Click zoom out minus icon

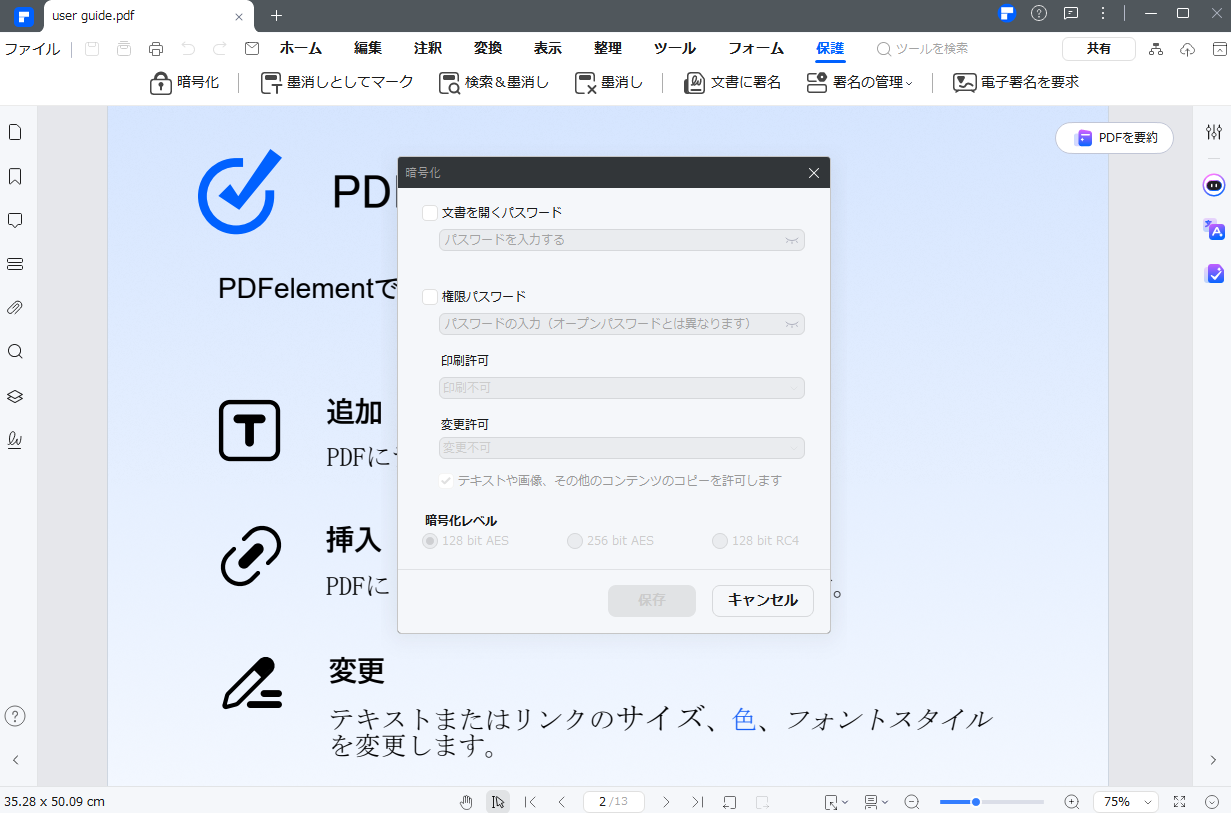click(x=912, y=802)
